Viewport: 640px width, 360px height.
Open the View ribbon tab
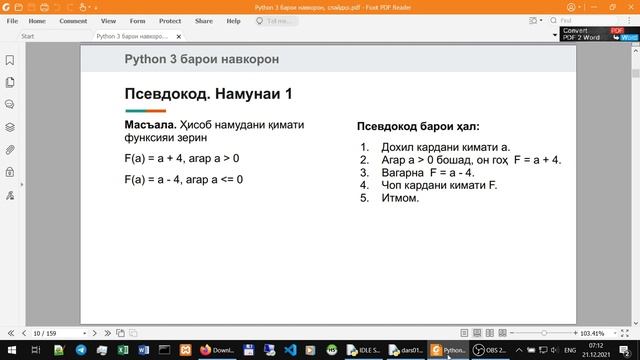click(x=108, y=21)
